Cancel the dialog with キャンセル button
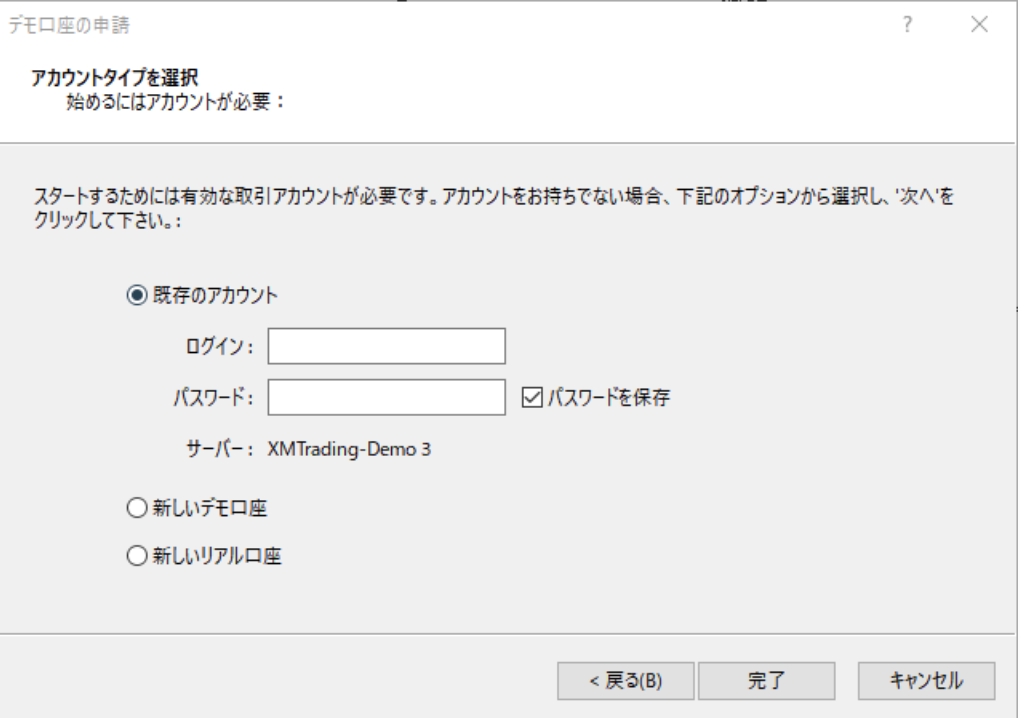Screen dimensions: 1020x718 pyautogui.click(x=926, y=681)
